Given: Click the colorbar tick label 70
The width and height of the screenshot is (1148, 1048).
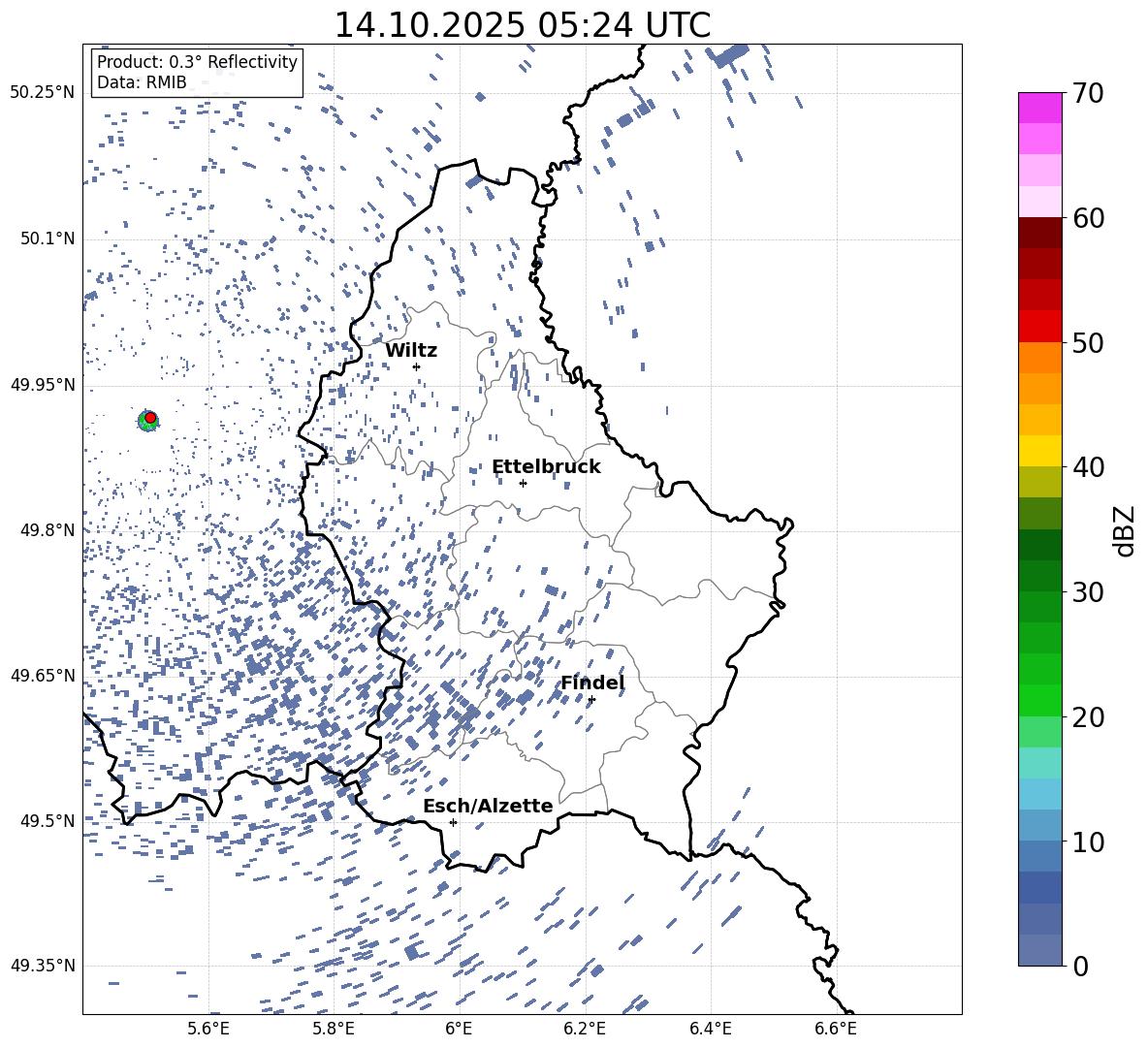Looking at the screenshot, I should click(x=1089, y=94).
